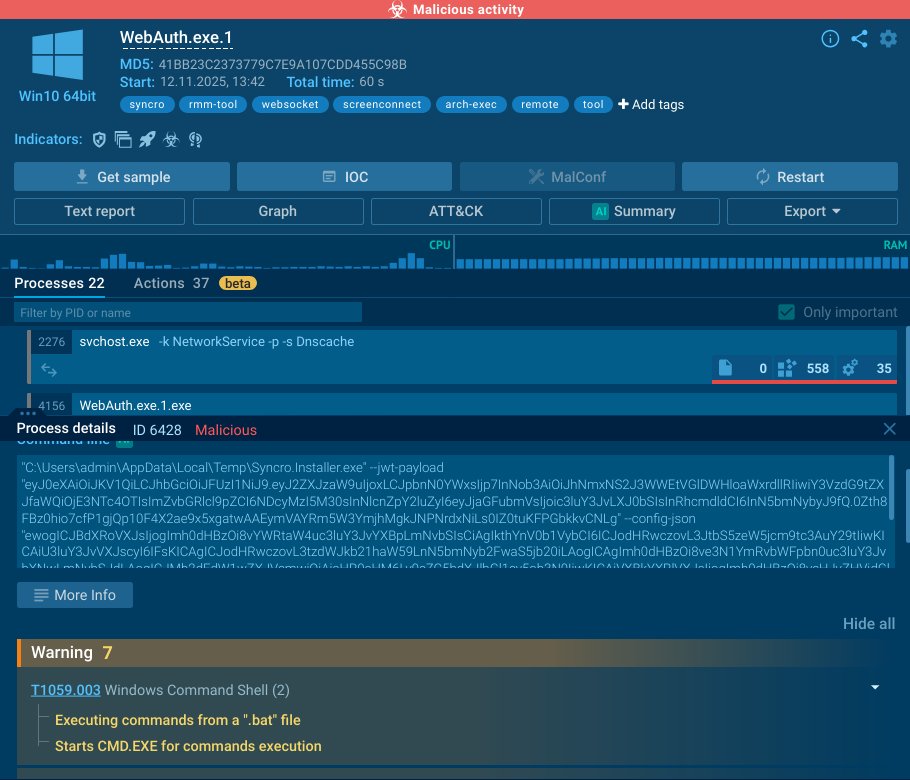Open the AI Summary button
Image resolution: width=910 pixels, height=780 pixels.
[x=634, y=211]
